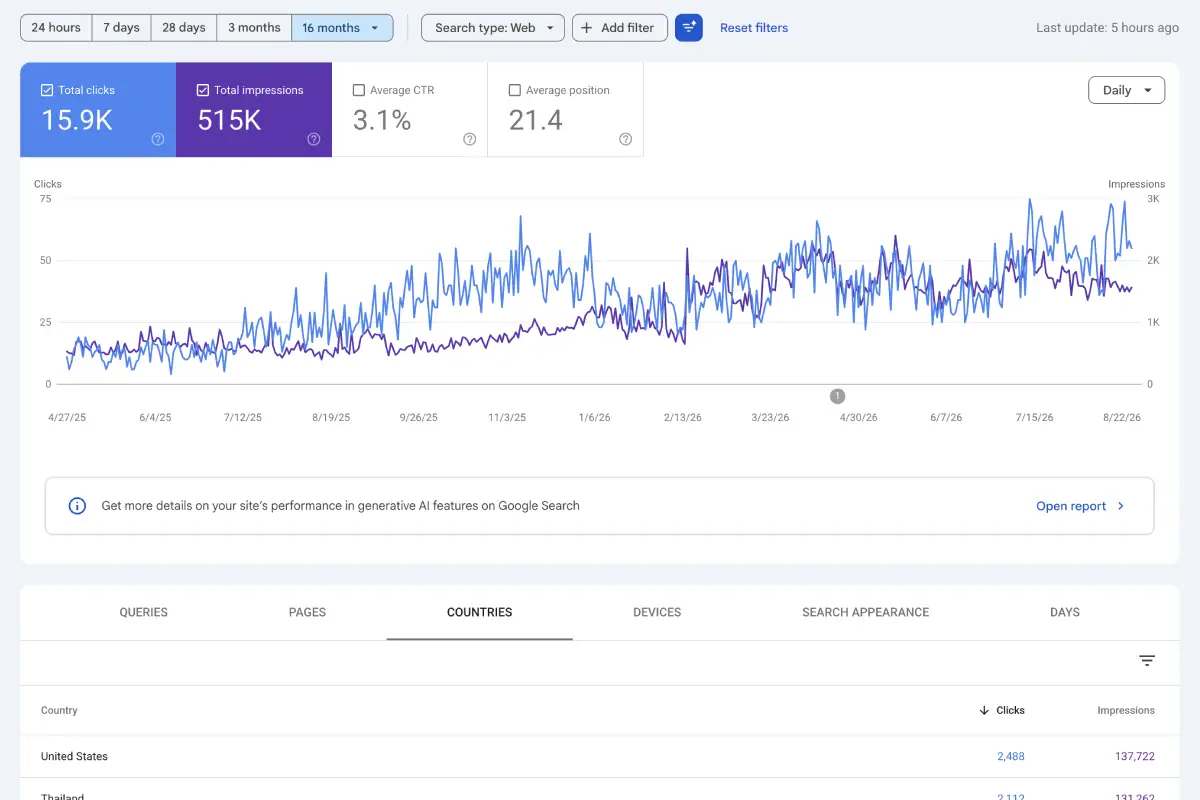Click the Last update: 5 hours ago text
Screen dimensions: 1200x800
click(x=1107, y=28)
